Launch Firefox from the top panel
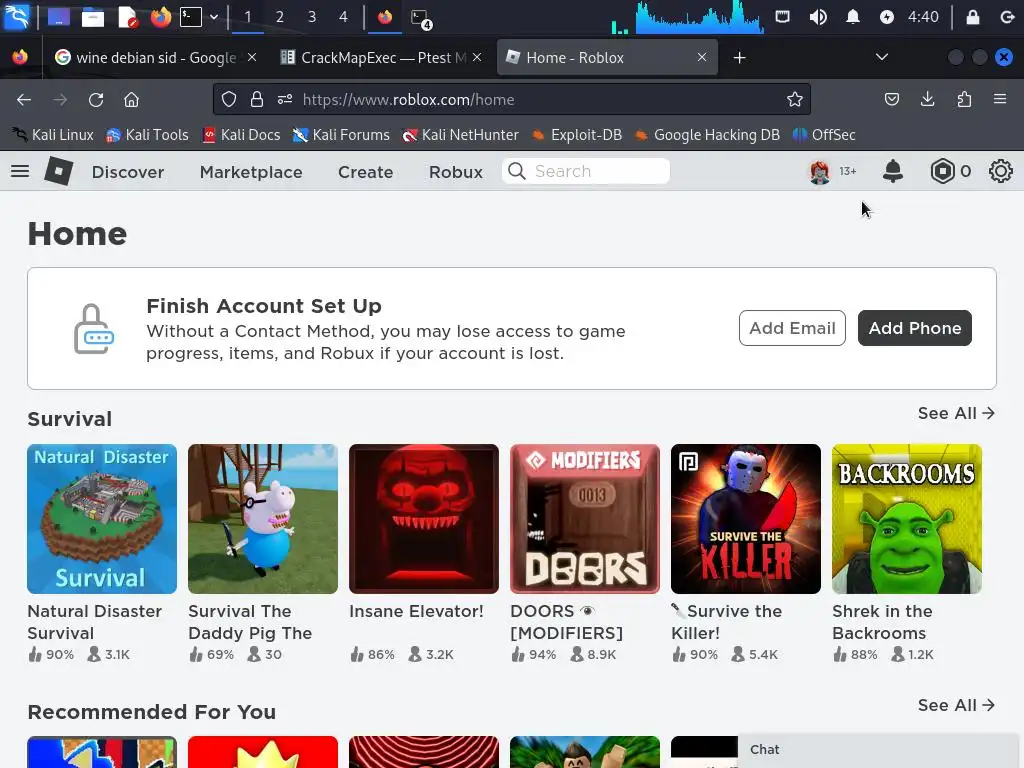The width and height of the screenshot is (1024, 768). [x=161, y=16]
